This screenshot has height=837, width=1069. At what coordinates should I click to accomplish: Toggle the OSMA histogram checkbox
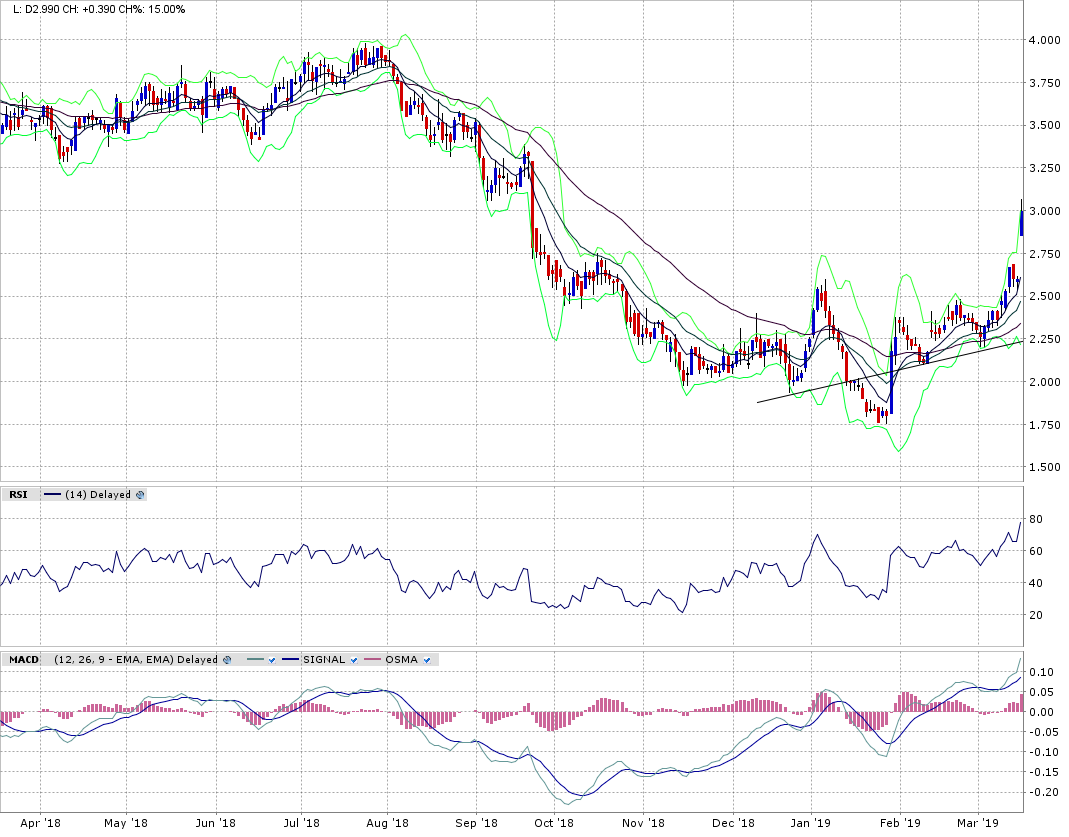[428, 659]
